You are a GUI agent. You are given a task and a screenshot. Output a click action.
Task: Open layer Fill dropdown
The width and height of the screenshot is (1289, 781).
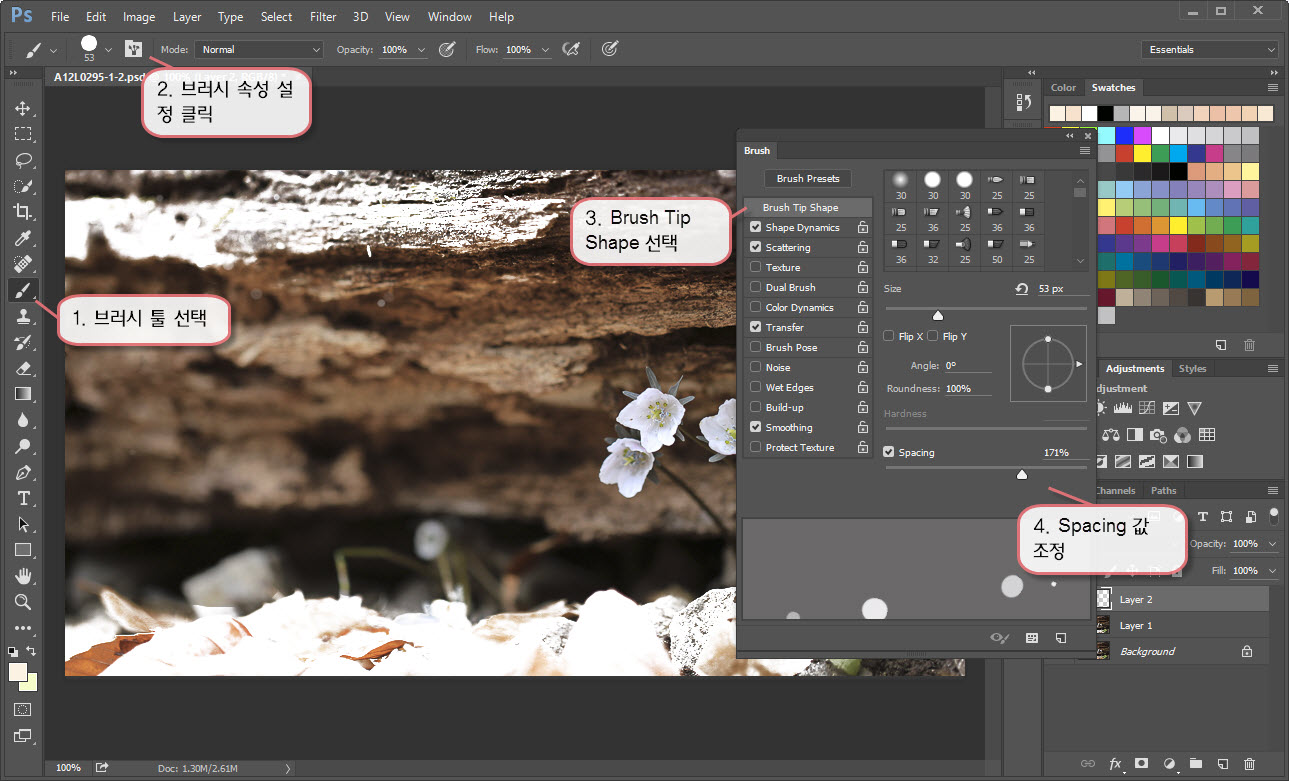(1272, 570)
